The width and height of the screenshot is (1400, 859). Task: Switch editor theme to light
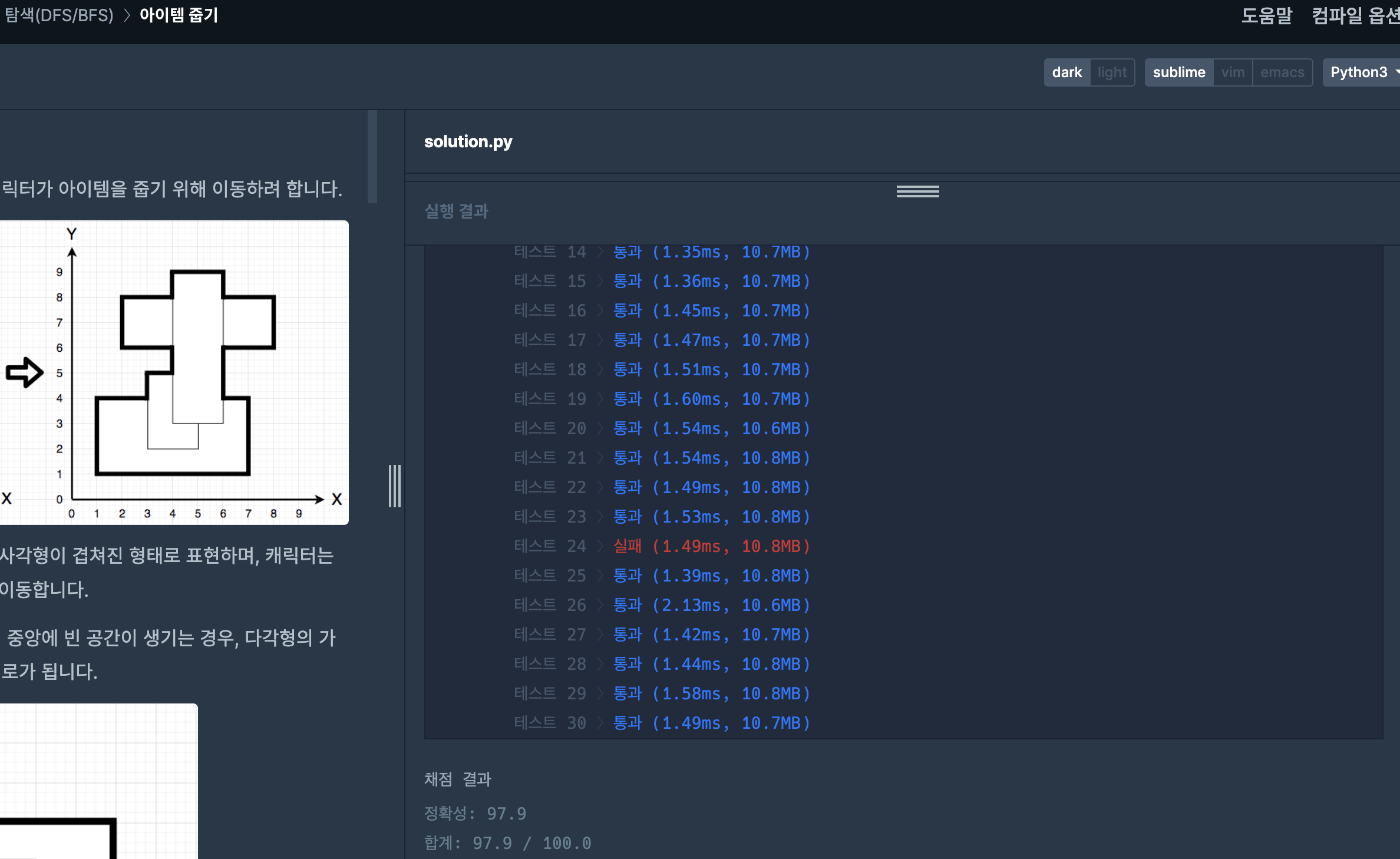[1112, 72]
